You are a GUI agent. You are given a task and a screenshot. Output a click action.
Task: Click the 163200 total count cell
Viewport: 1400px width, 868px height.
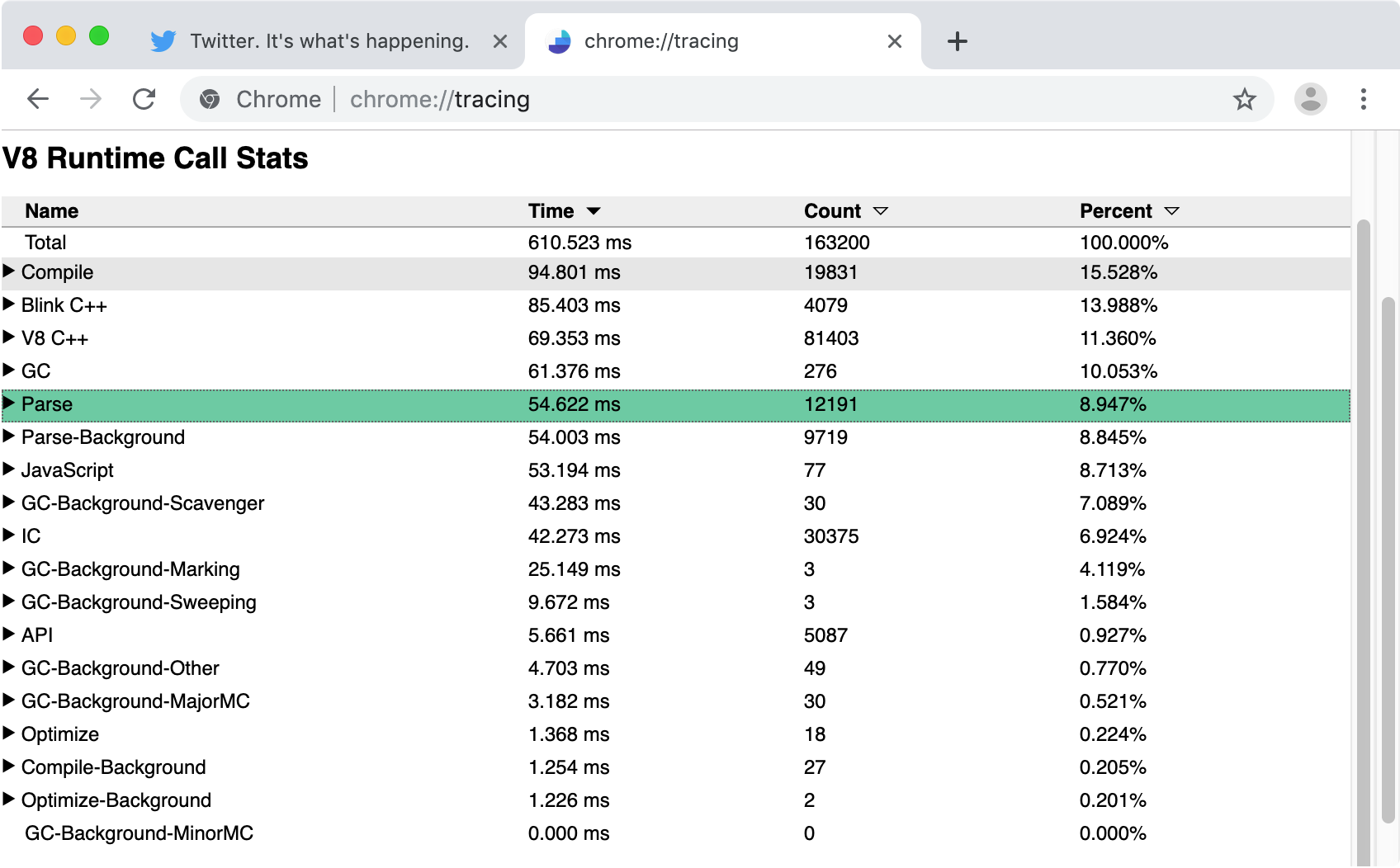pyautogui.click(x=837, y=243)
